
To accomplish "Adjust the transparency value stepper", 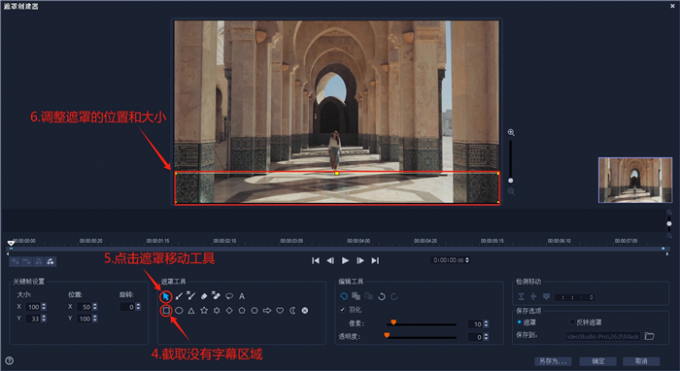I will (x=486, y=337).
